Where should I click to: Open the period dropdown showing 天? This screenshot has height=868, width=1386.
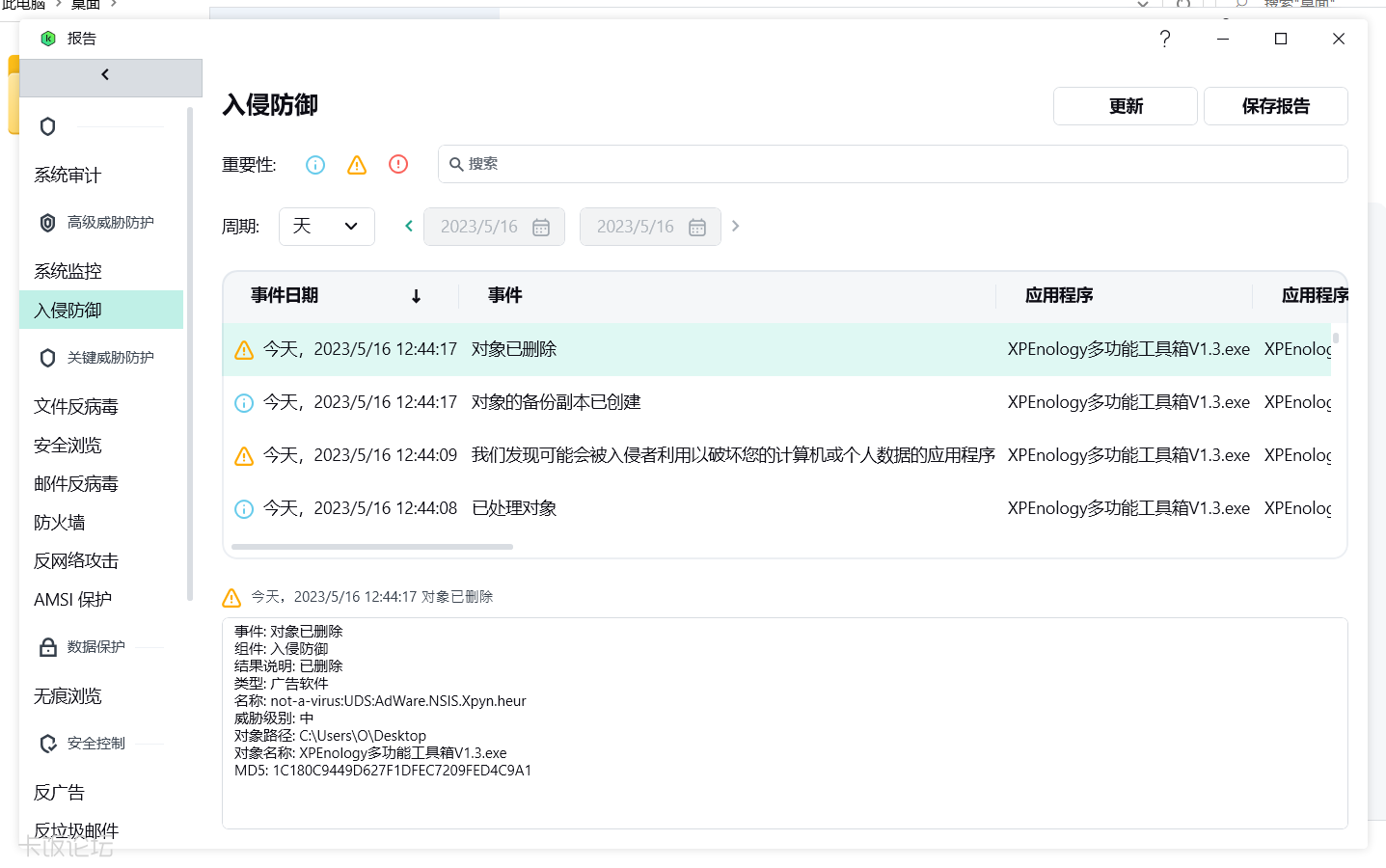(327, 227)
